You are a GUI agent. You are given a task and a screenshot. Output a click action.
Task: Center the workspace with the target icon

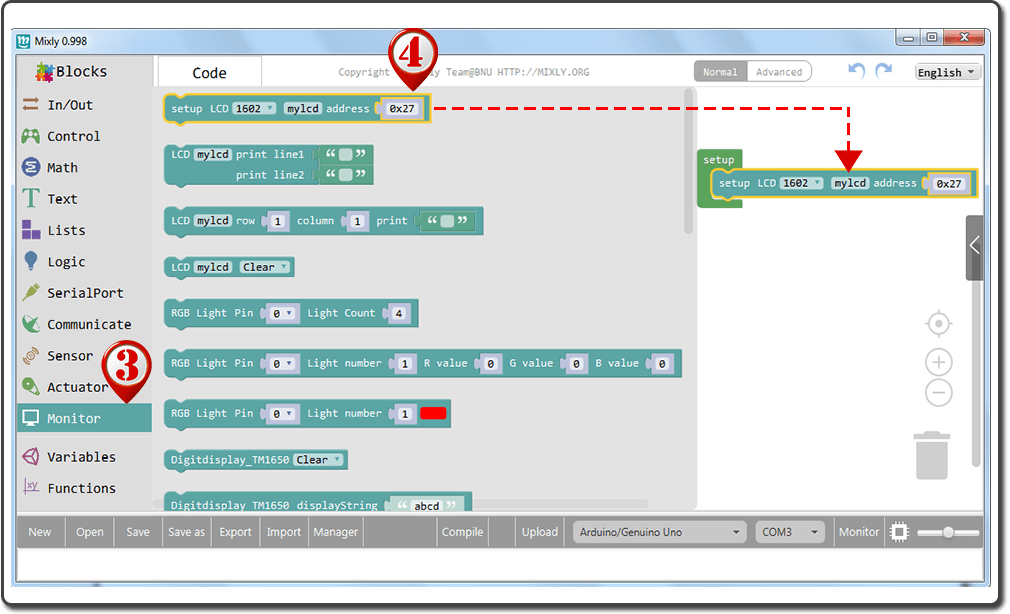pyautogui.click(x=939, y=323)
